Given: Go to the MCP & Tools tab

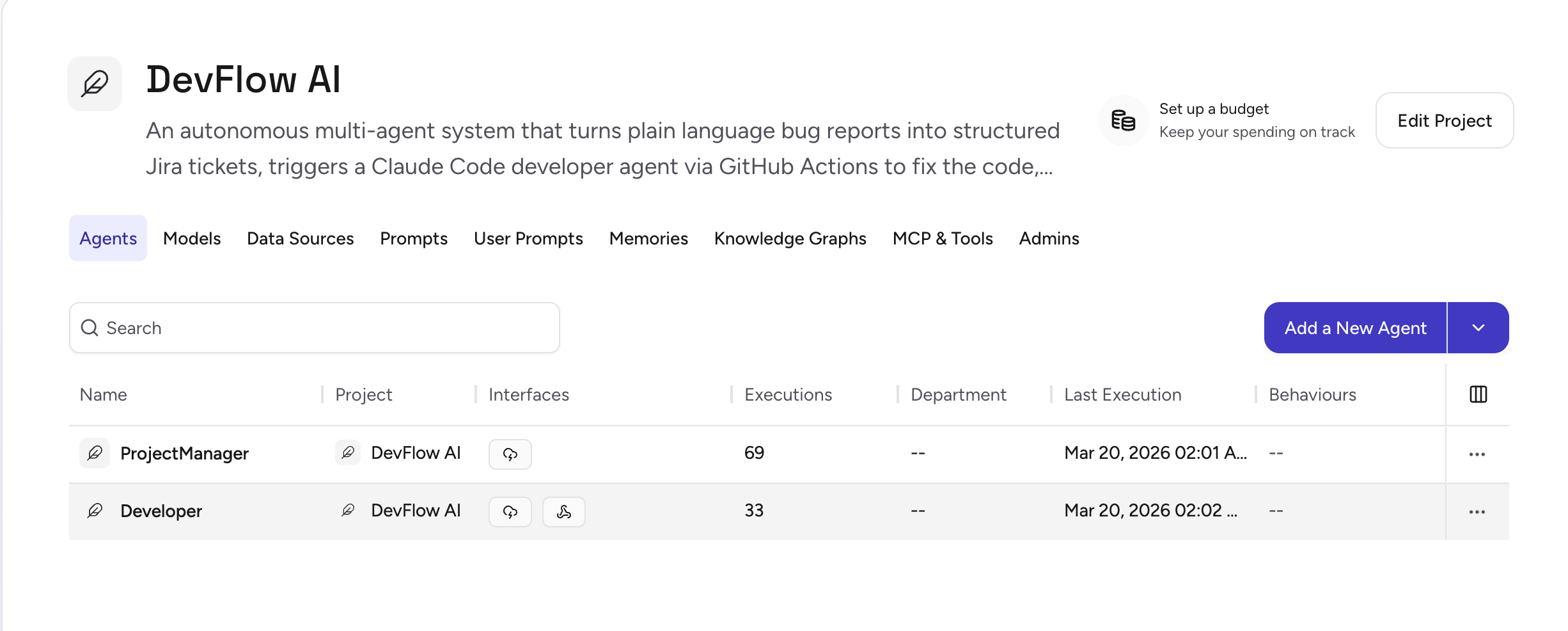Looking at the screenshot, I should (942, 238).
